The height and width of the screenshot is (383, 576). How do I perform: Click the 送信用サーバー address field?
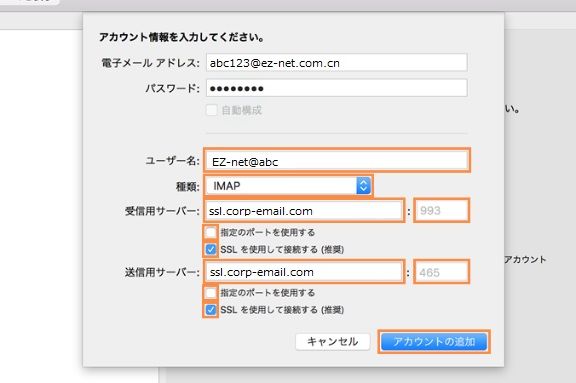pos(304,272)
